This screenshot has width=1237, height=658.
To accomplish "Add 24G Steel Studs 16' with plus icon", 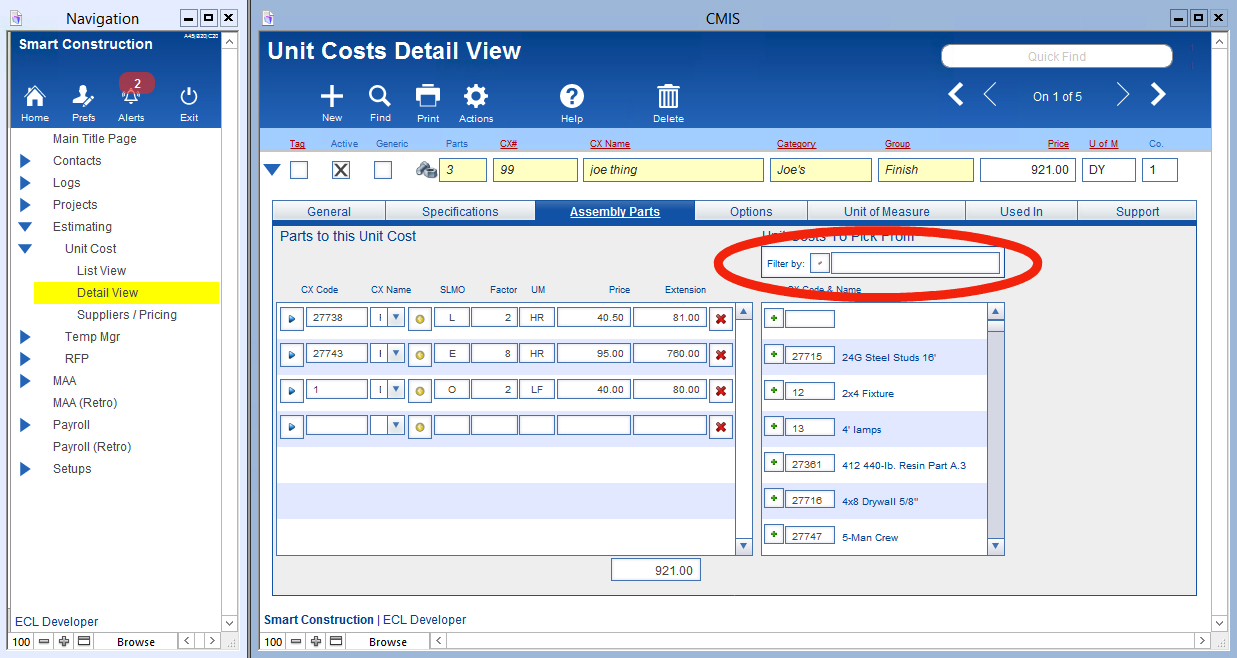I will 773,355.
